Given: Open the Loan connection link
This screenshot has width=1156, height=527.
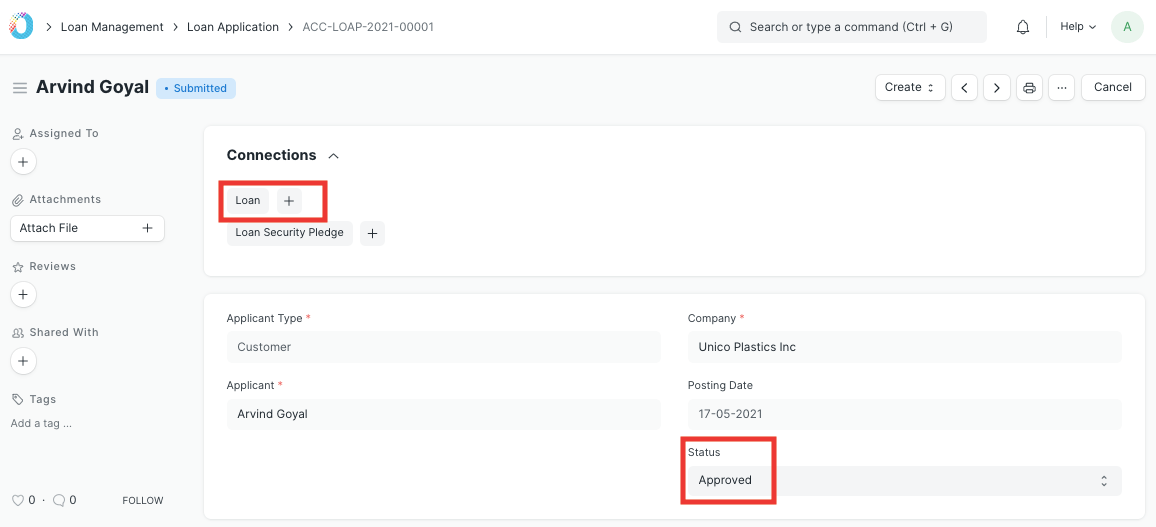Looking at the screenshot, I should pyautogui.click(x=248, y=200).
